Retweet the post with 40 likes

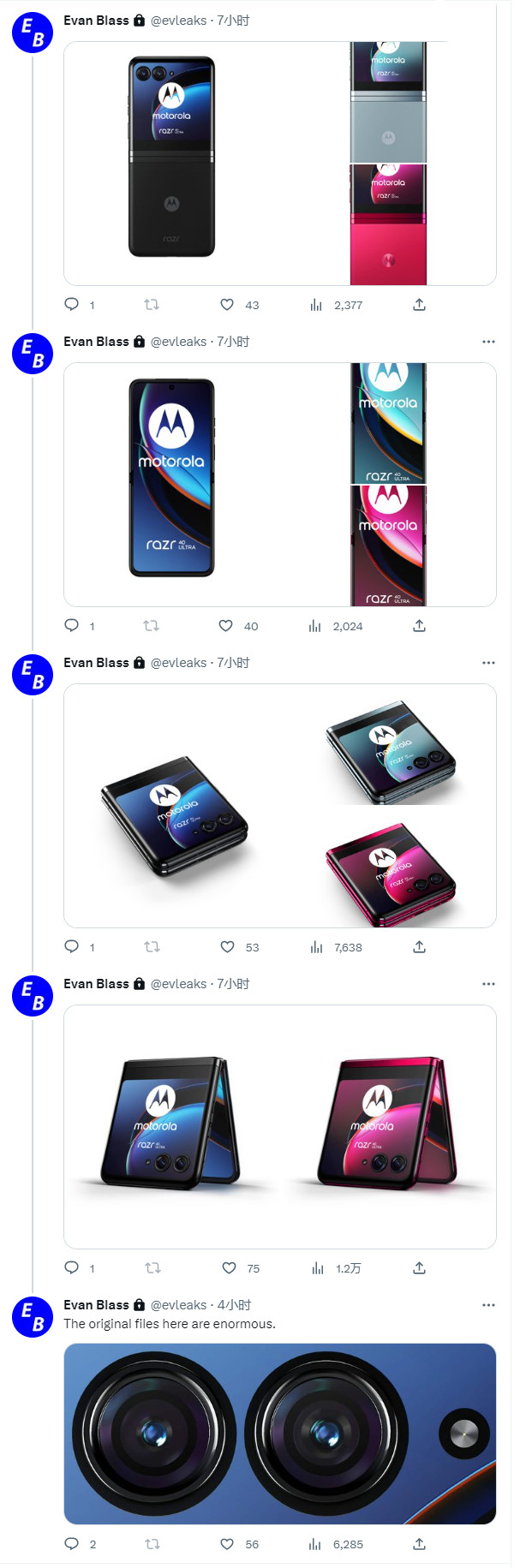click(x=151, y=626)
